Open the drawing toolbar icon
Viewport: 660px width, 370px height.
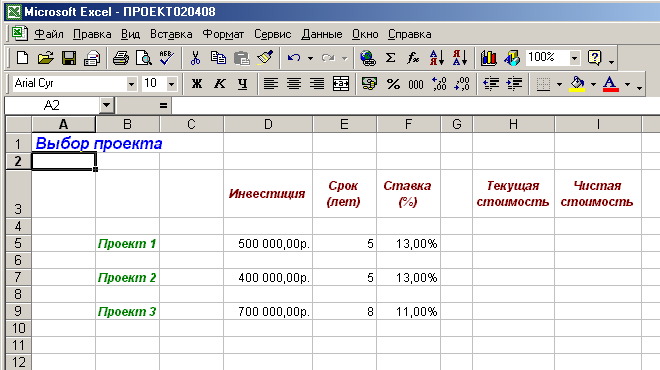[x=512, y=58]
